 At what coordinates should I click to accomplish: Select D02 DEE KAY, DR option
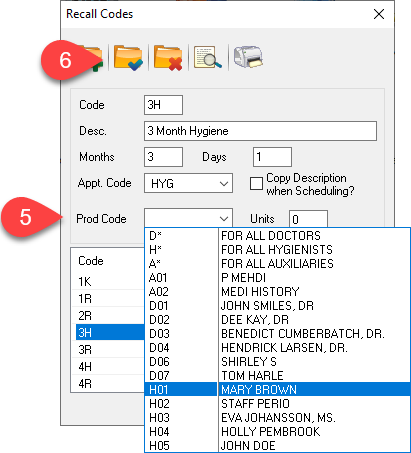tap(277, 320)
